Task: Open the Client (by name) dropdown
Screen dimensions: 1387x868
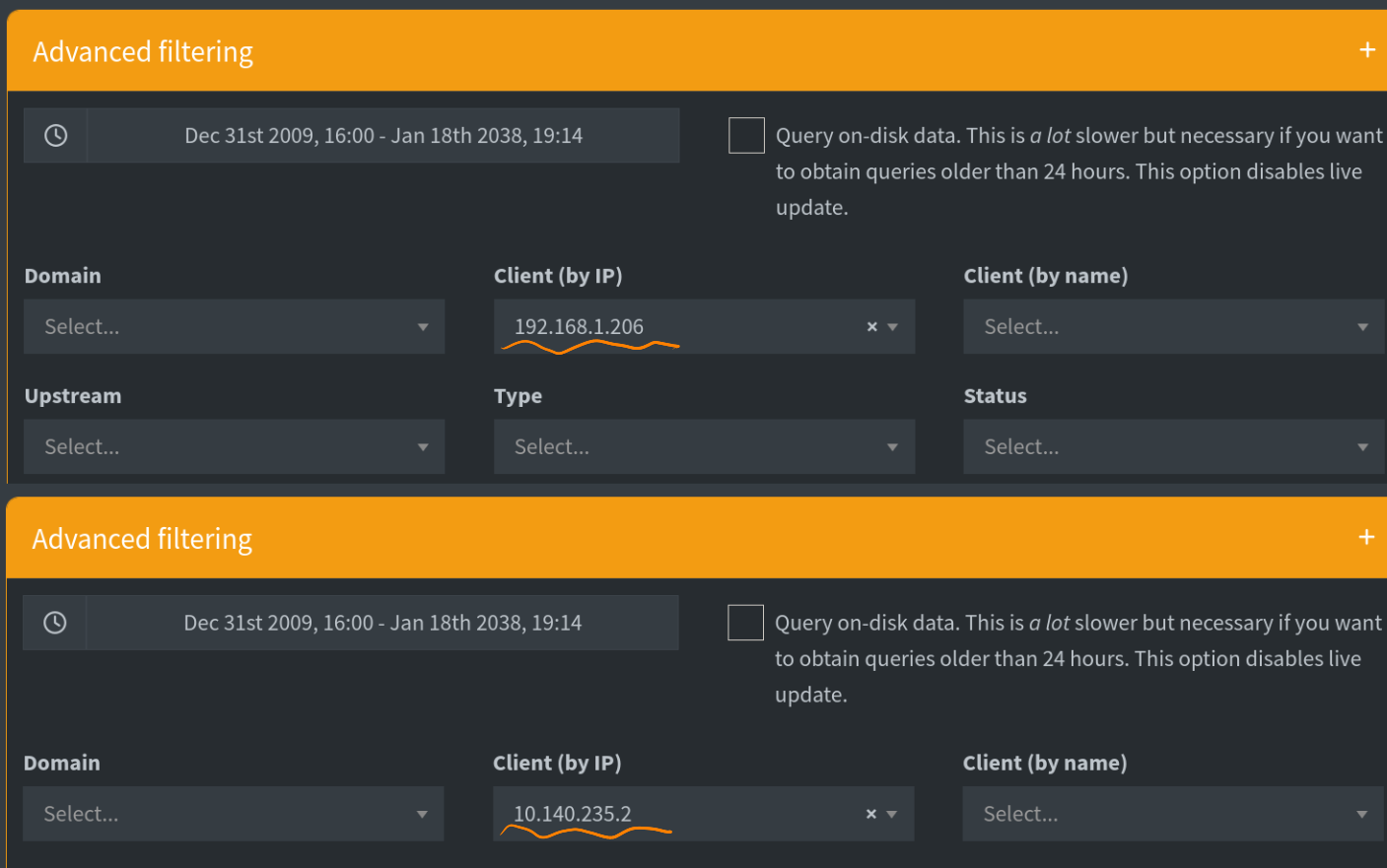Action: (x=1173, y=326)
